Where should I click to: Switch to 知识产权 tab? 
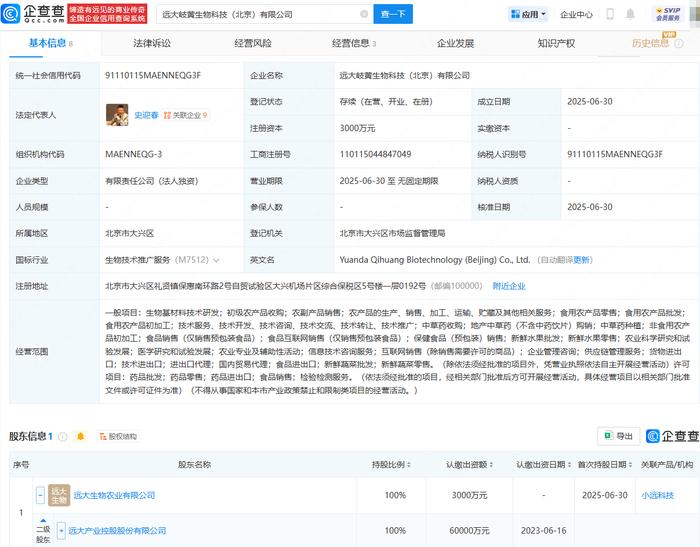tap(556, 43)
